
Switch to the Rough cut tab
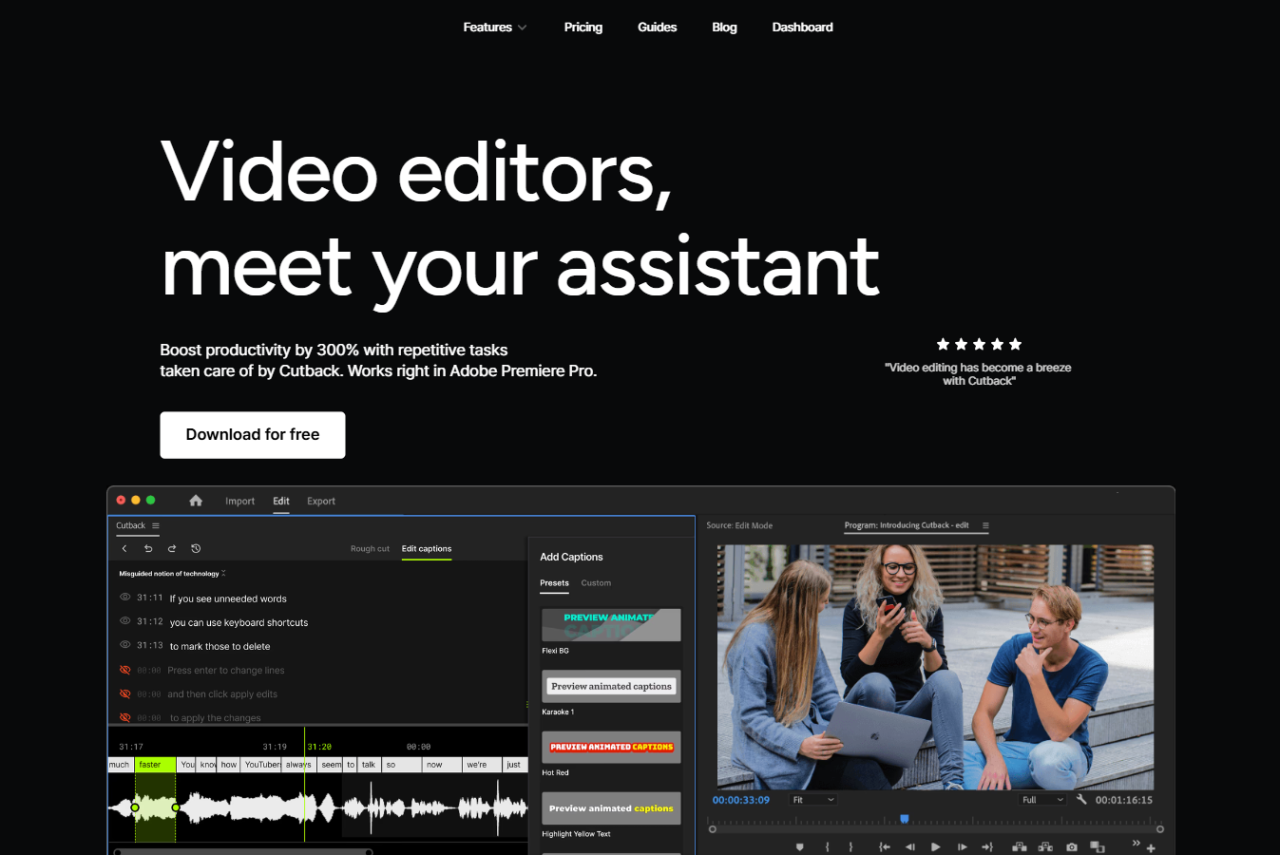click(x=370, y=549)
